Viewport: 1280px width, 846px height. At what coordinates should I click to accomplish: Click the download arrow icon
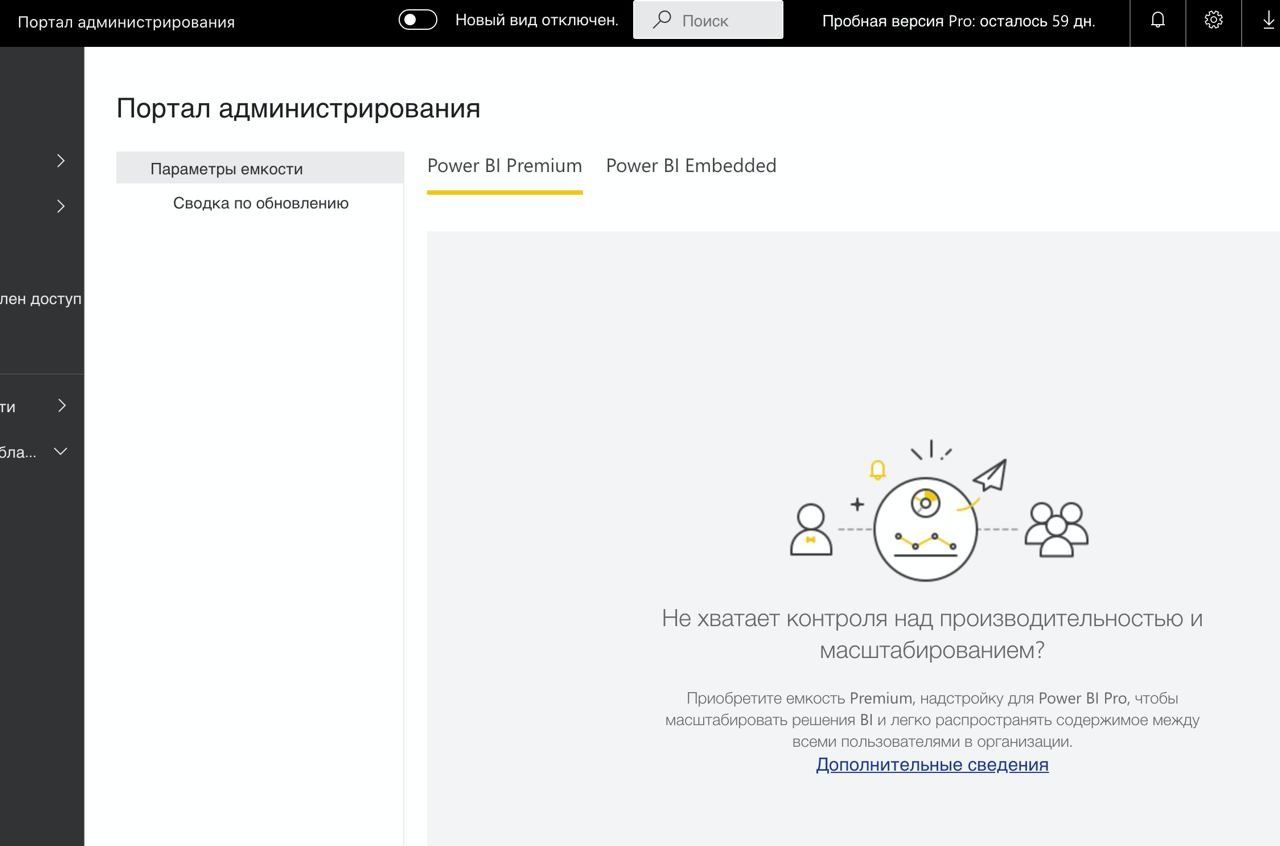(x=1268, y=20)
